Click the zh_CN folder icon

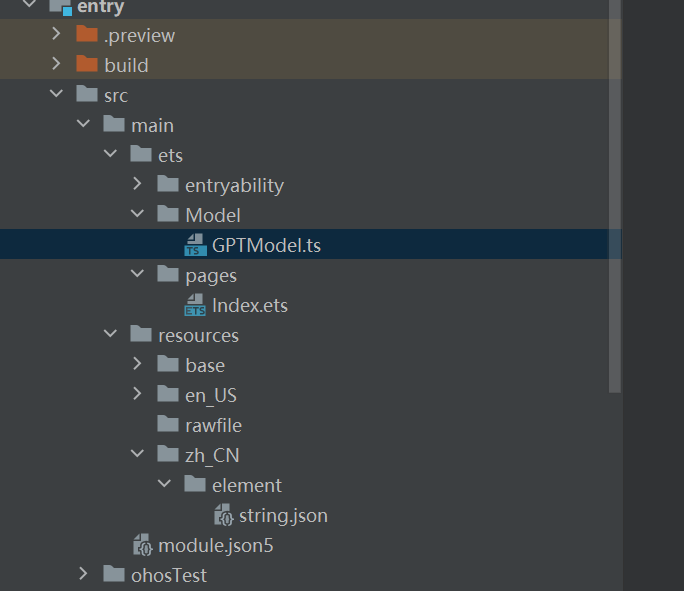tap(168, 454)
